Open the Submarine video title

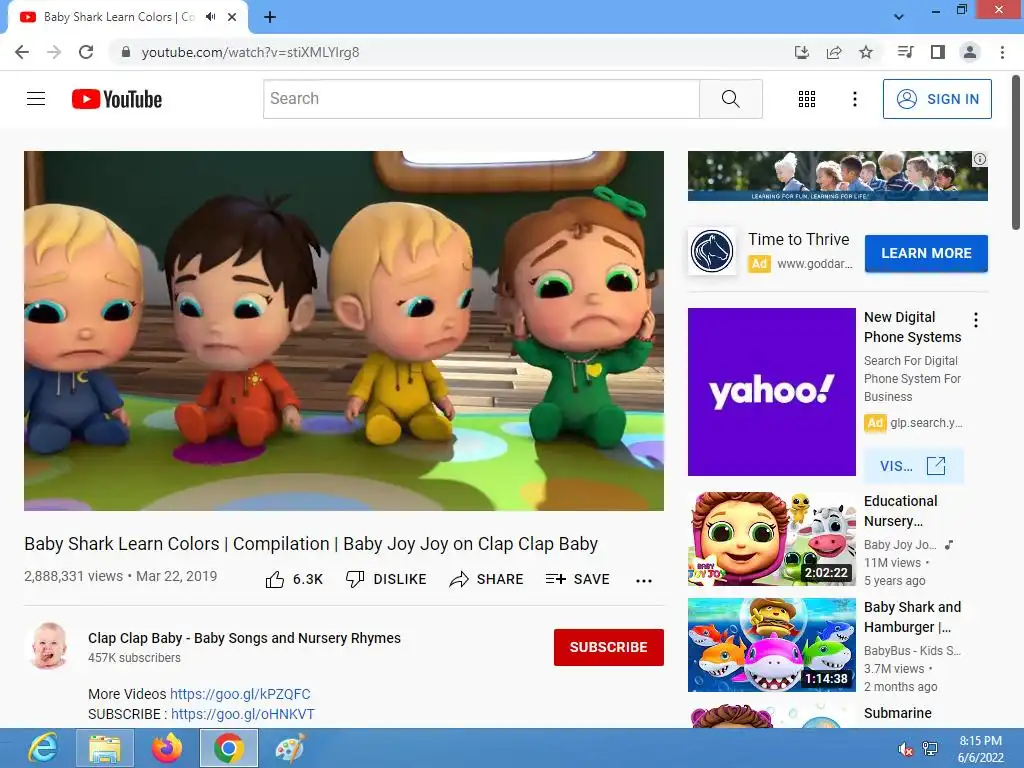[x=897, y=713]
